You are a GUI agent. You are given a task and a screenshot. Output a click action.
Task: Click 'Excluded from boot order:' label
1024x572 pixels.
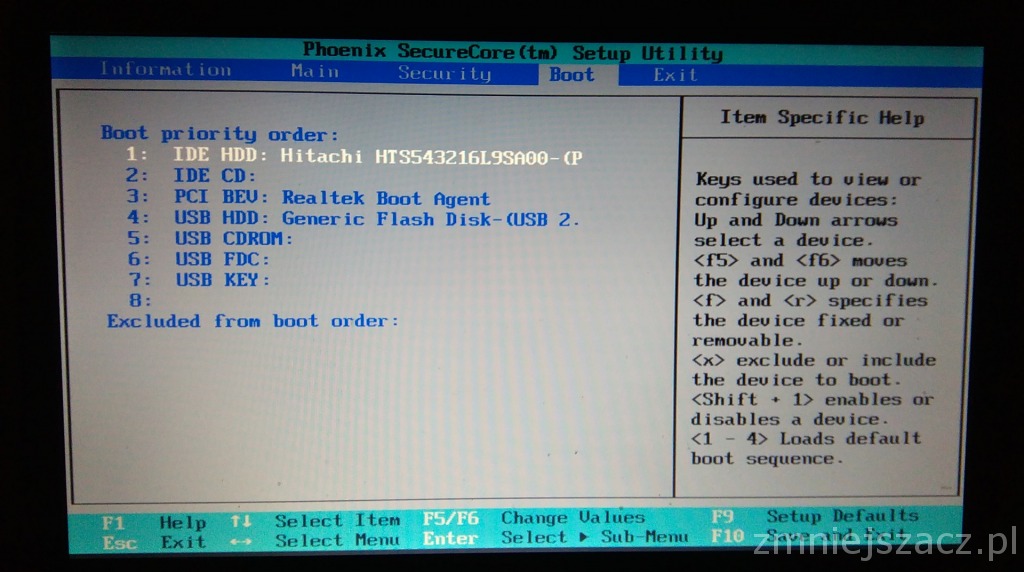[253, 321]
